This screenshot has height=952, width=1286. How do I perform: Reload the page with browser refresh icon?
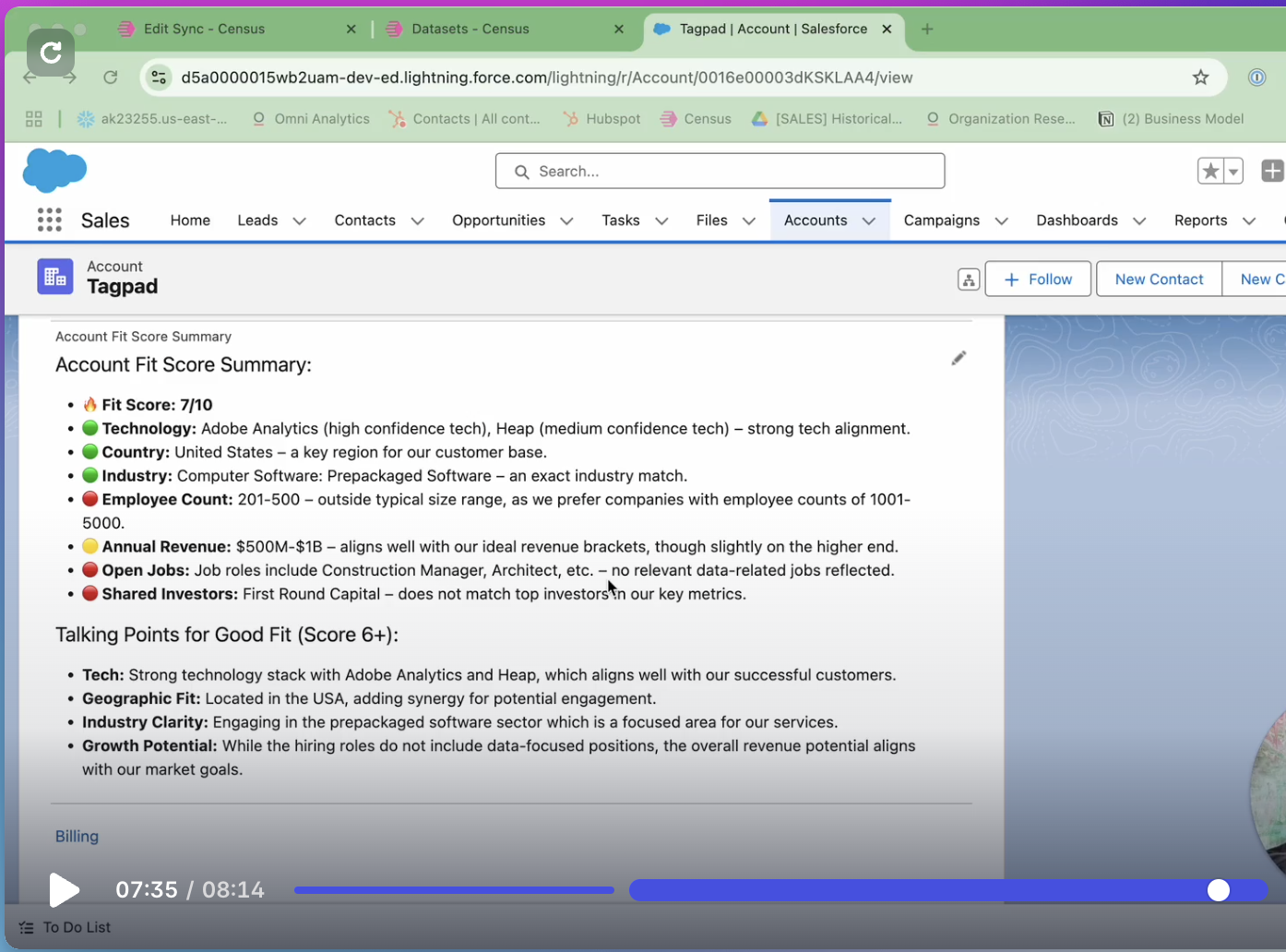[111, 77]
